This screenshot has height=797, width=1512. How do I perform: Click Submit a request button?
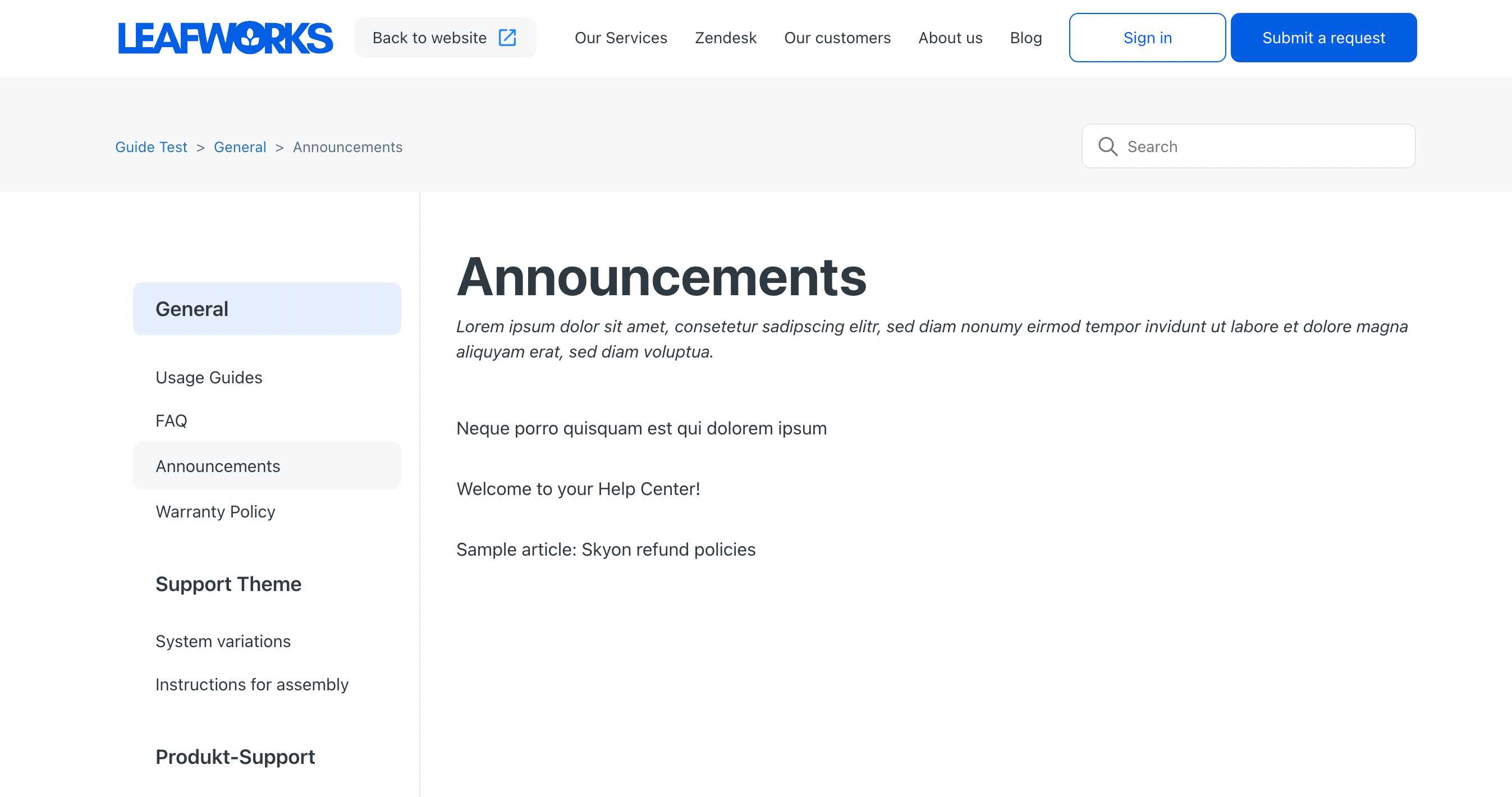coord(1323,38)
